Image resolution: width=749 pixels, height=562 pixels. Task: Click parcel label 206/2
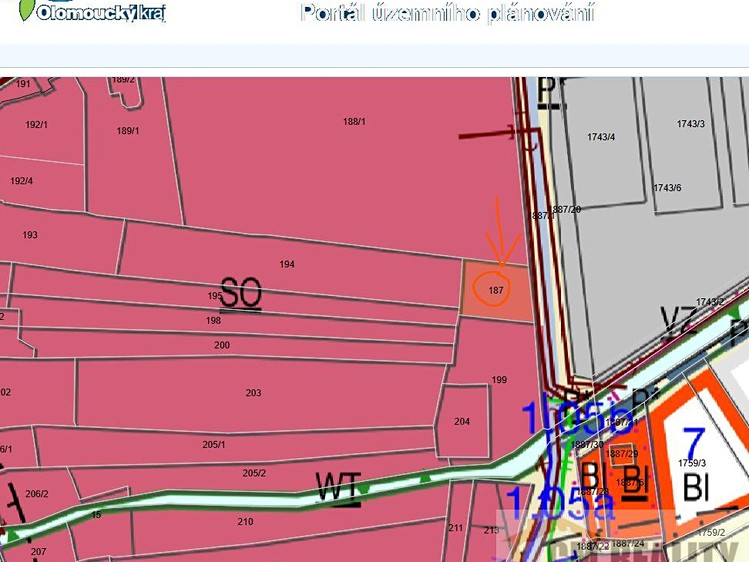click(x=37, y=494)
